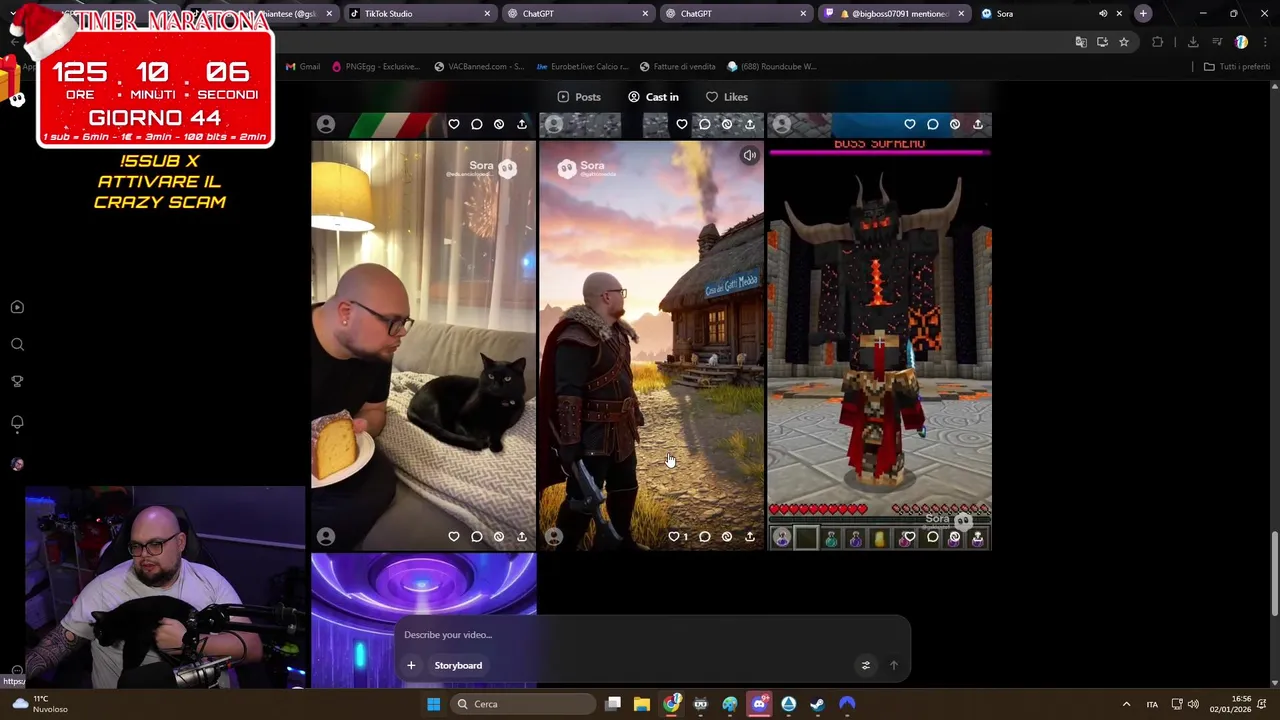
Task: Open comments on the black cat video
Action: (x=477, y=537)
